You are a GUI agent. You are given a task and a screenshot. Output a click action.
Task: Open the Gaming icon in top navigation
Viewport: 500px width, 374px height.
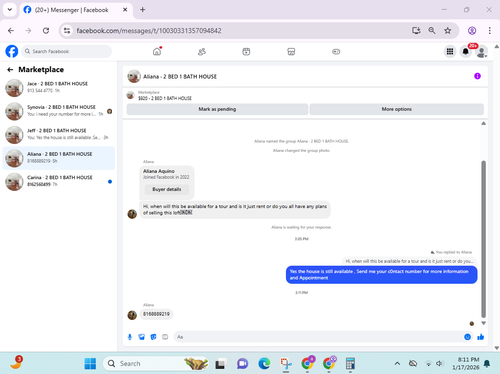[x=336, y=52]
